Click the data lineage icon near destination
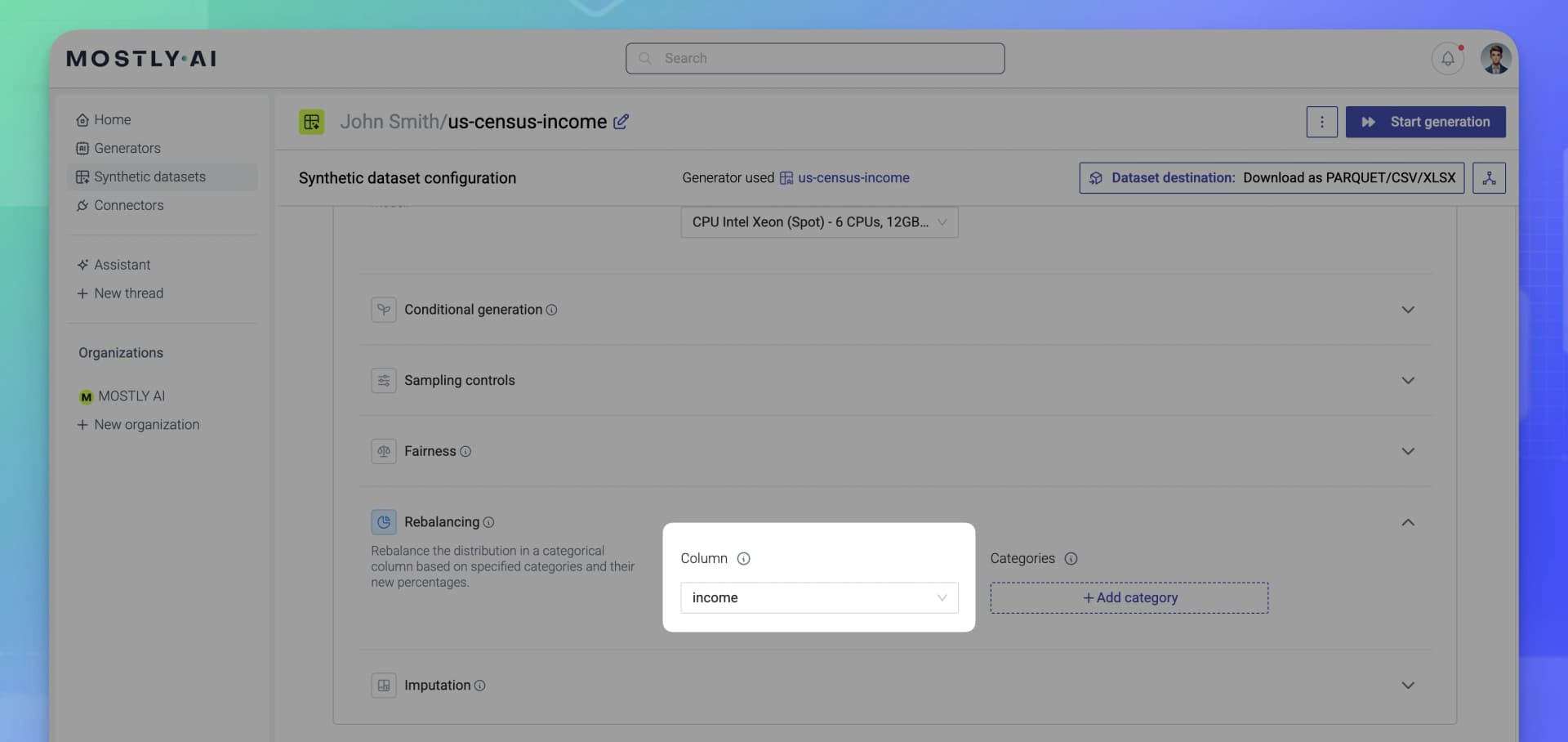This screenshot has height=742, width=1568. 1489,178
